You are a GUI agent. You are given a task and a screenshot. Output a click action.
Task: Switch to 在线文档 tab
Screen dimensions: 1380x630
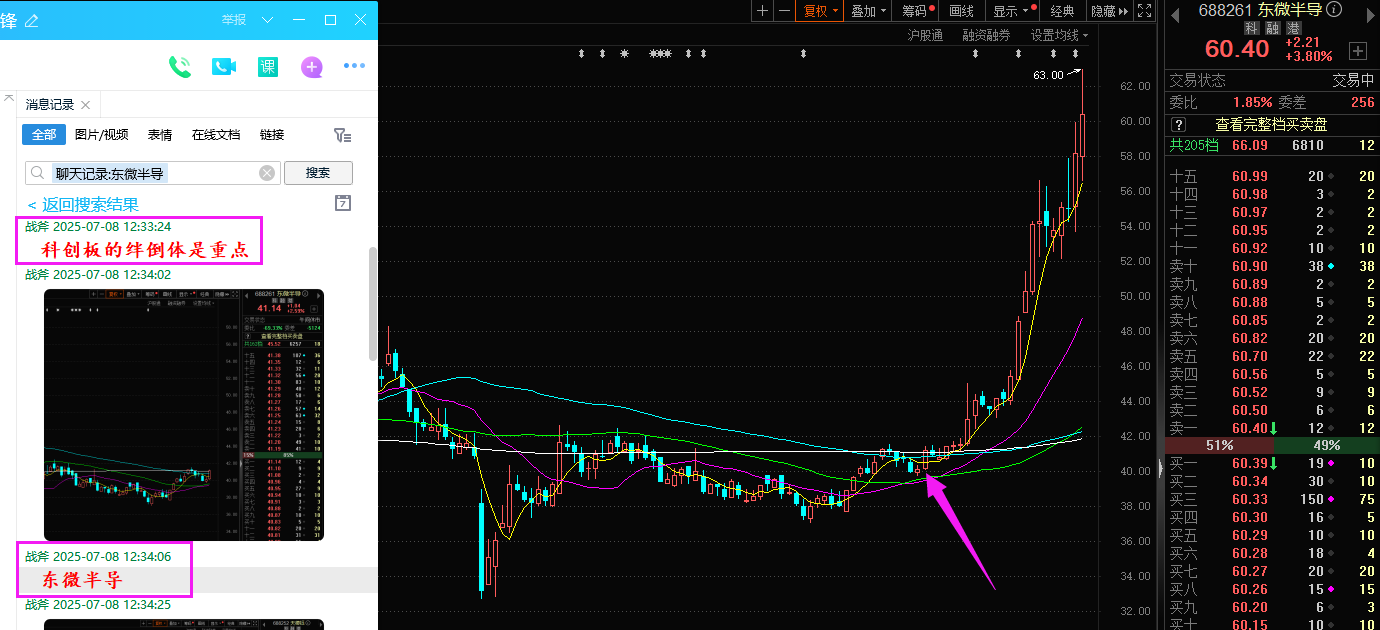216,135
